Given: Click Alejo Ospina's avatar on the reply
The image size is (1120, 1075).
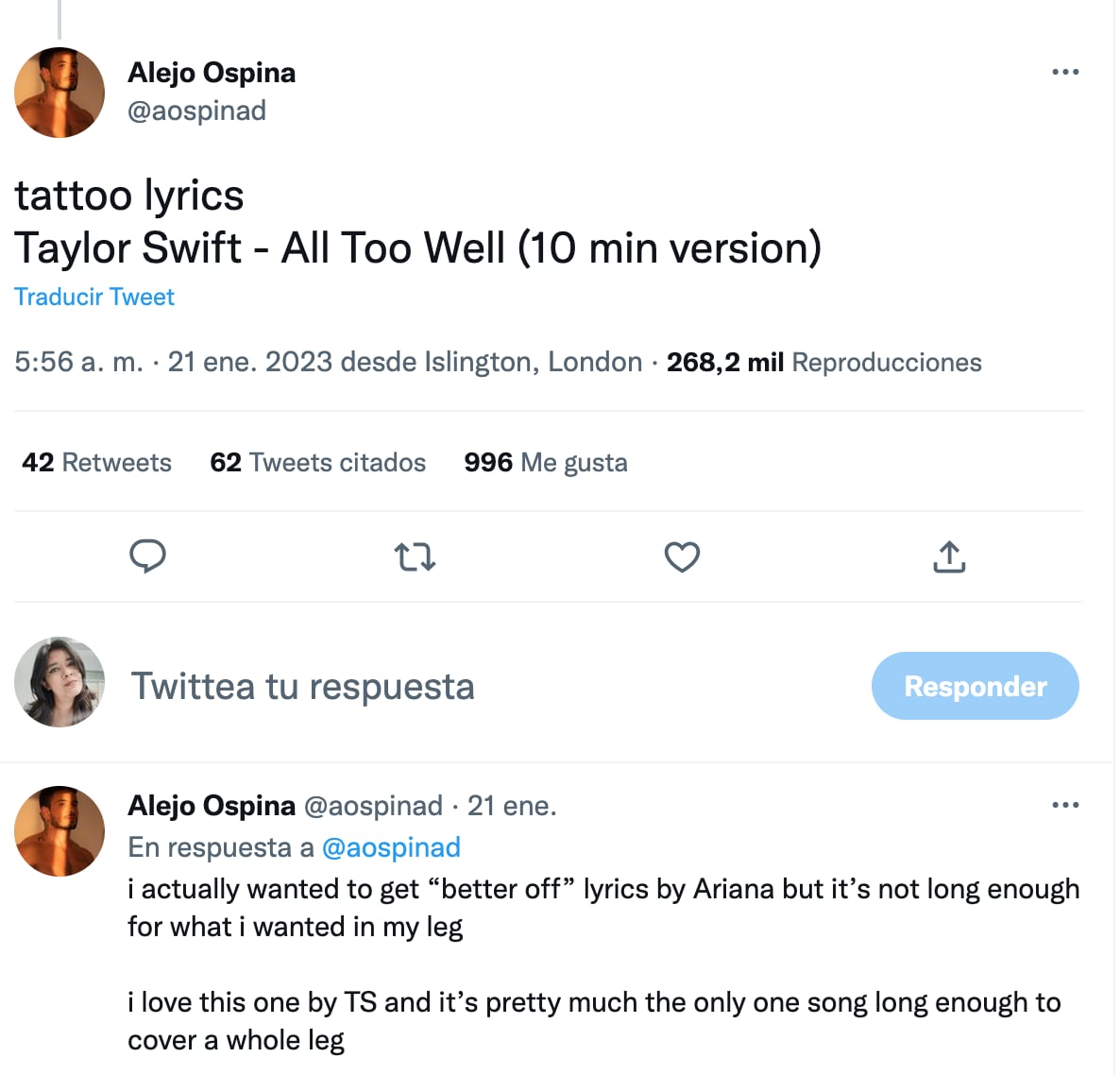Looking at the screenshot, I should (x=59, y=831).
